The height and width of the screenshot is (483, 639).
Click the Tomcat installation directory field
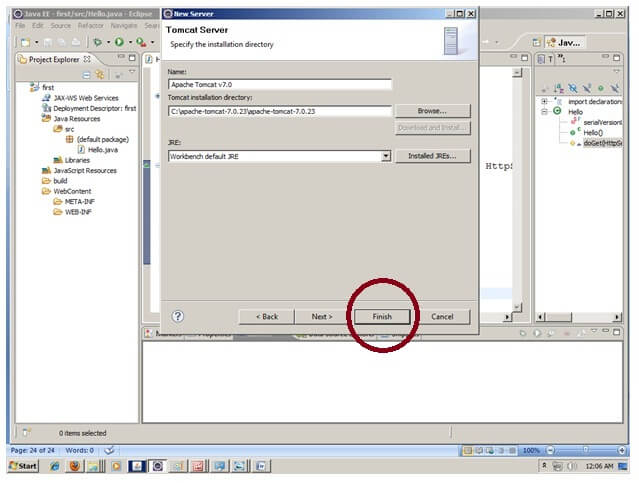(x=280, y=111)
